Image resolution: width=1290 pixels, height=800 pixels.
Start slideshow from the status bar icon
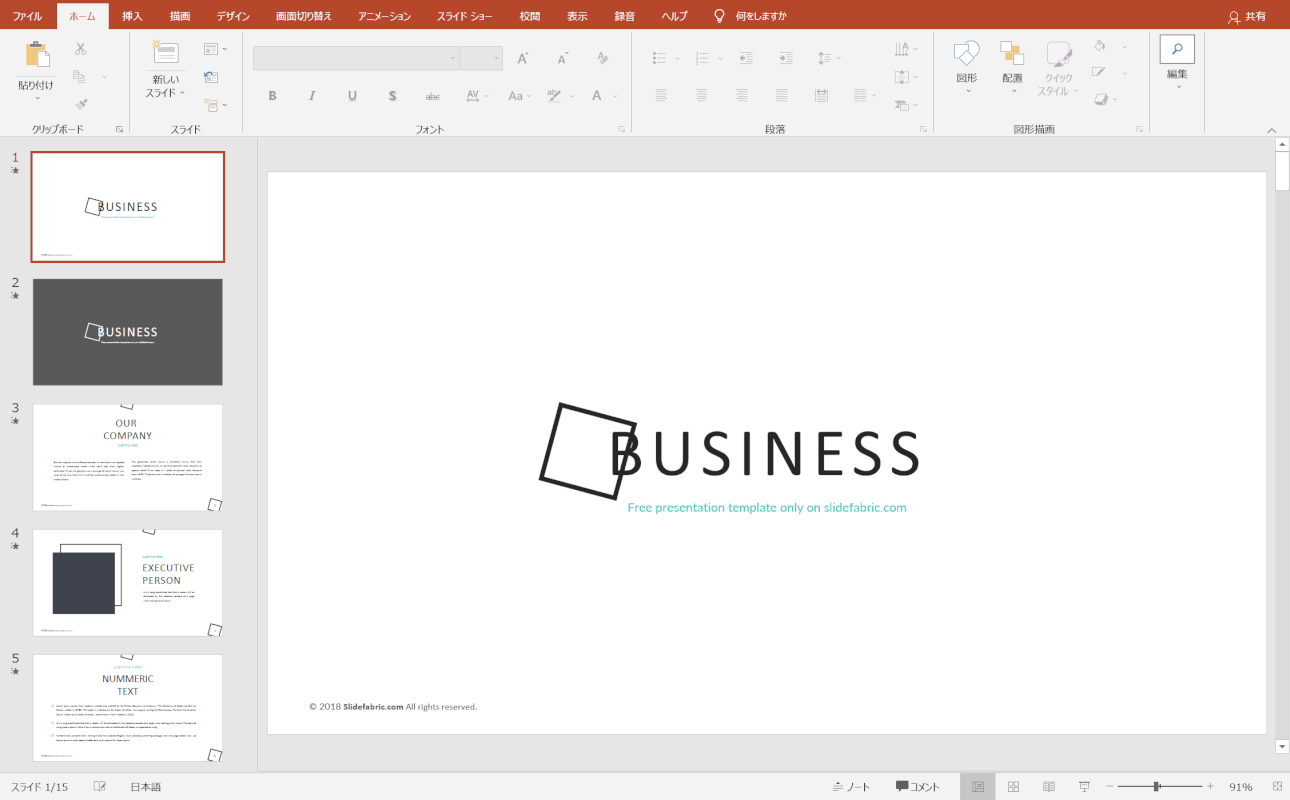[1084, 787]
